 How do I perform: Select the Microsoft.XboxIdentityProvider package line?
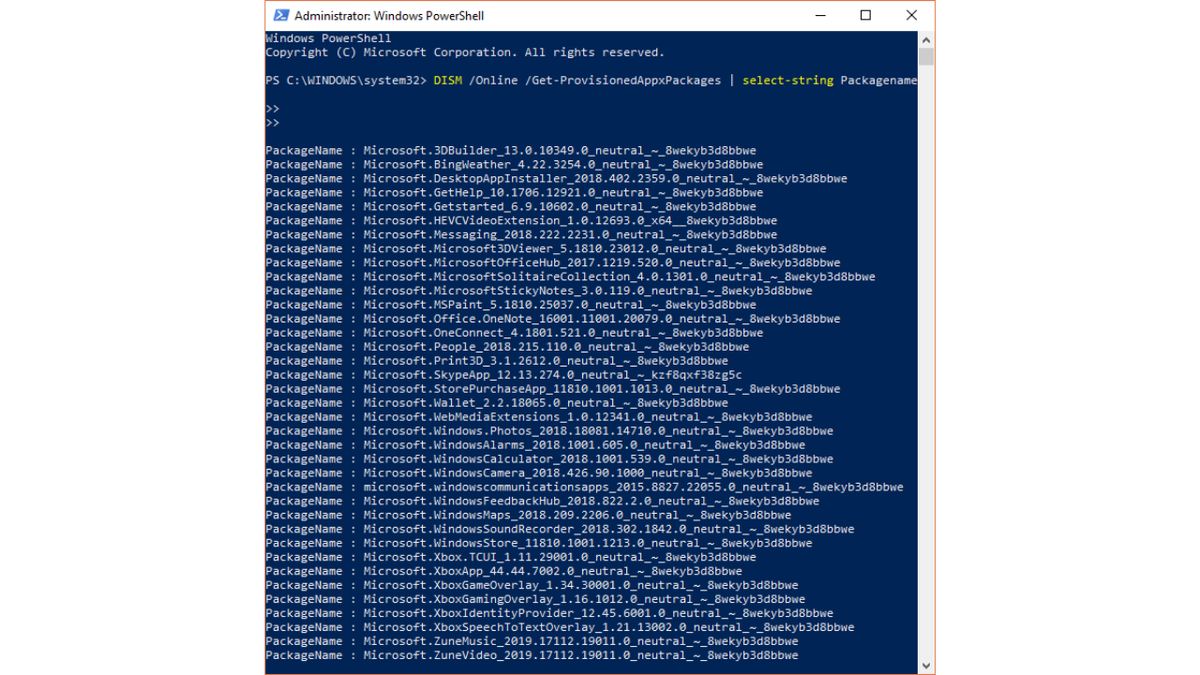549,612
